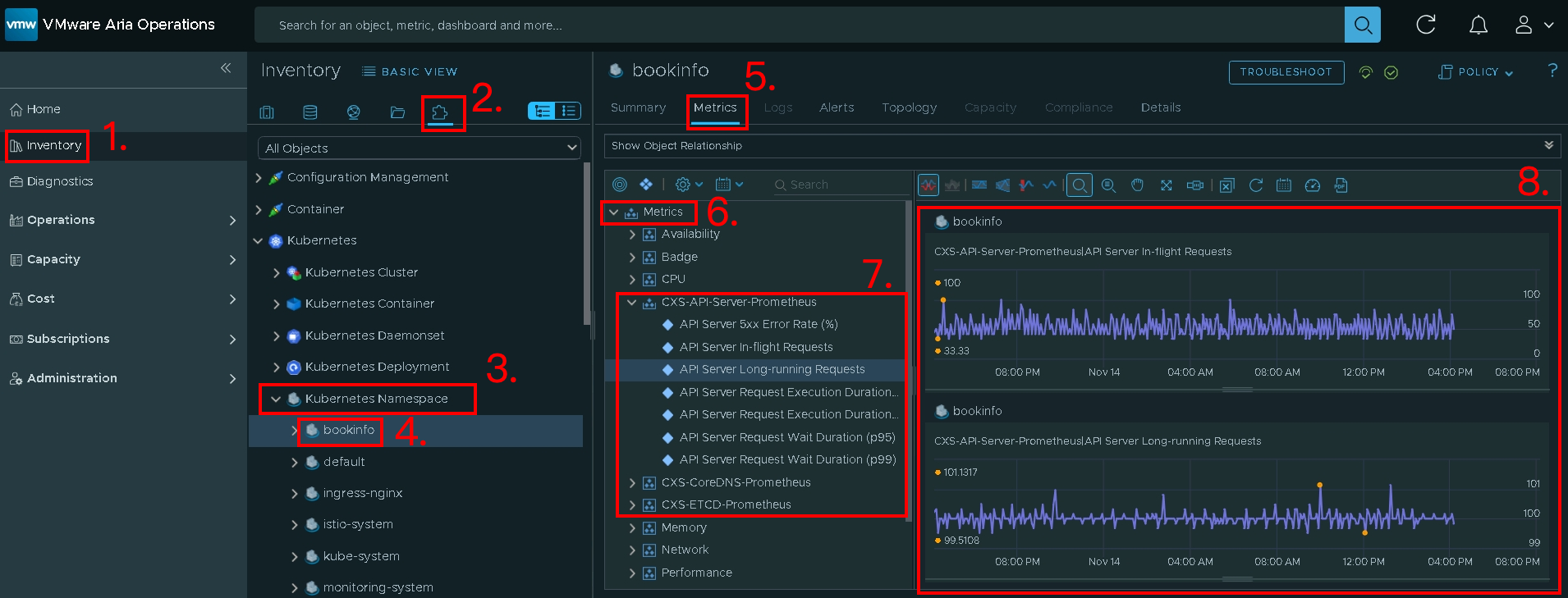The image size is (1568, 598).
Task: Select the folder inventory icon
Action: [397, 112]
